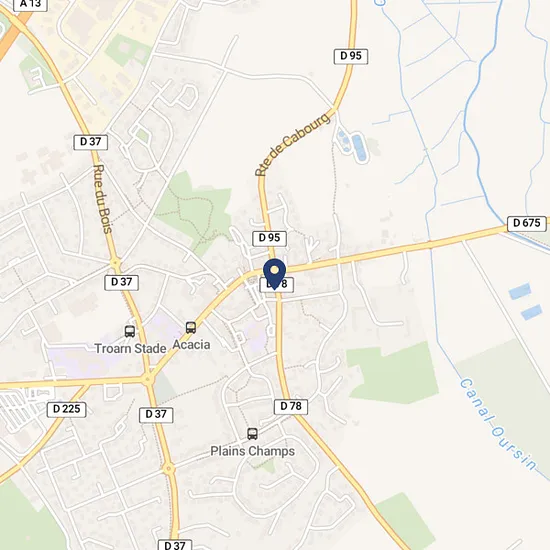Click the D 37 shield at the bottom edge
This screenshot has height=550, width=550.
click(174, 545)
